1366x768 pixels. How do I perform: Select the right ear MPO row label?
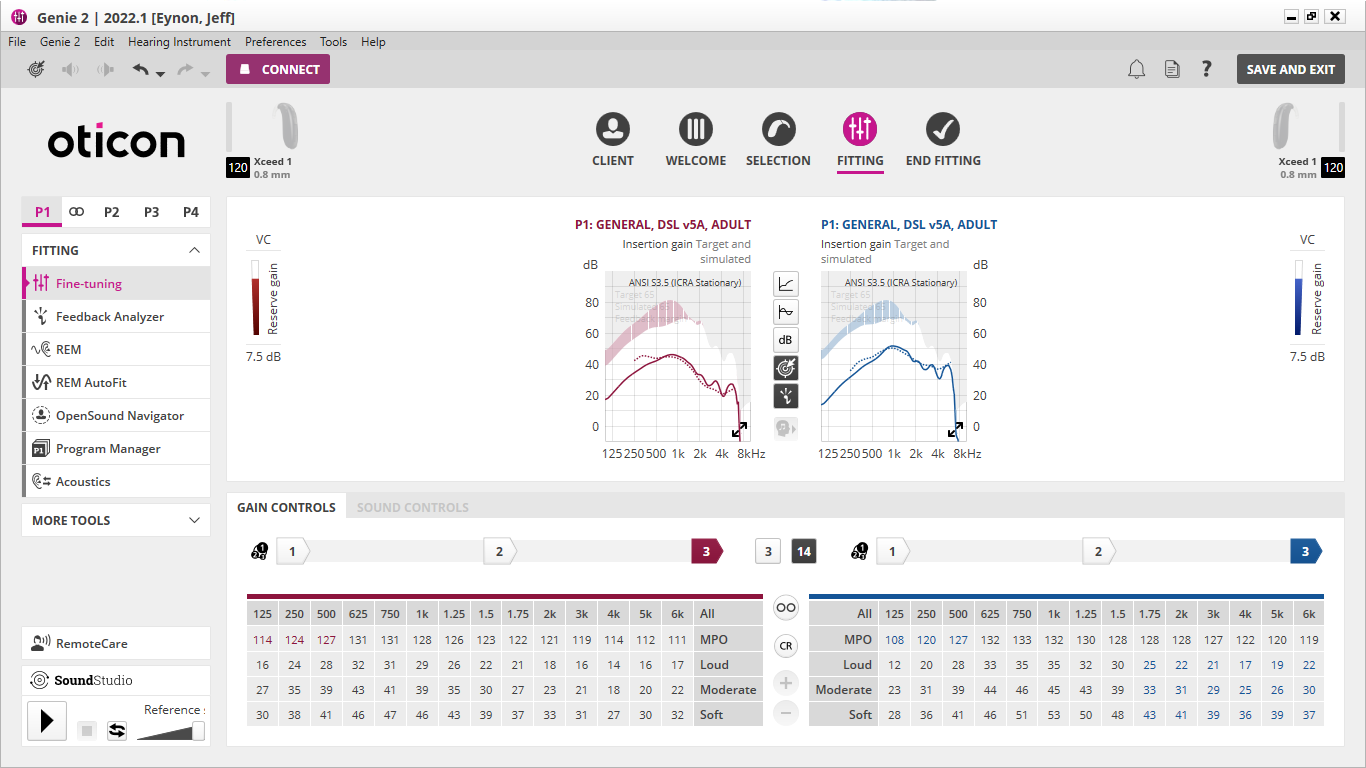tap(728, 639)
